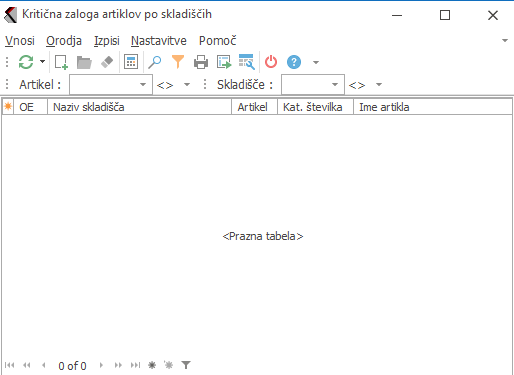Screen dimensions: 514x375
Task: Sort by Ime artikla column header
Action: [x=433, y=107]
